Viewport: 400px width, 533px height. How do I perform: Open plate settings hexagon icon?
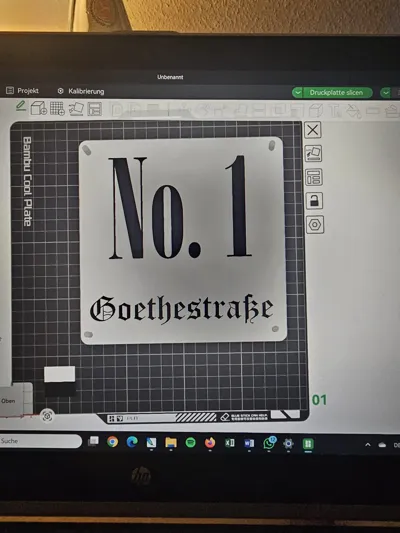point(315,225)
